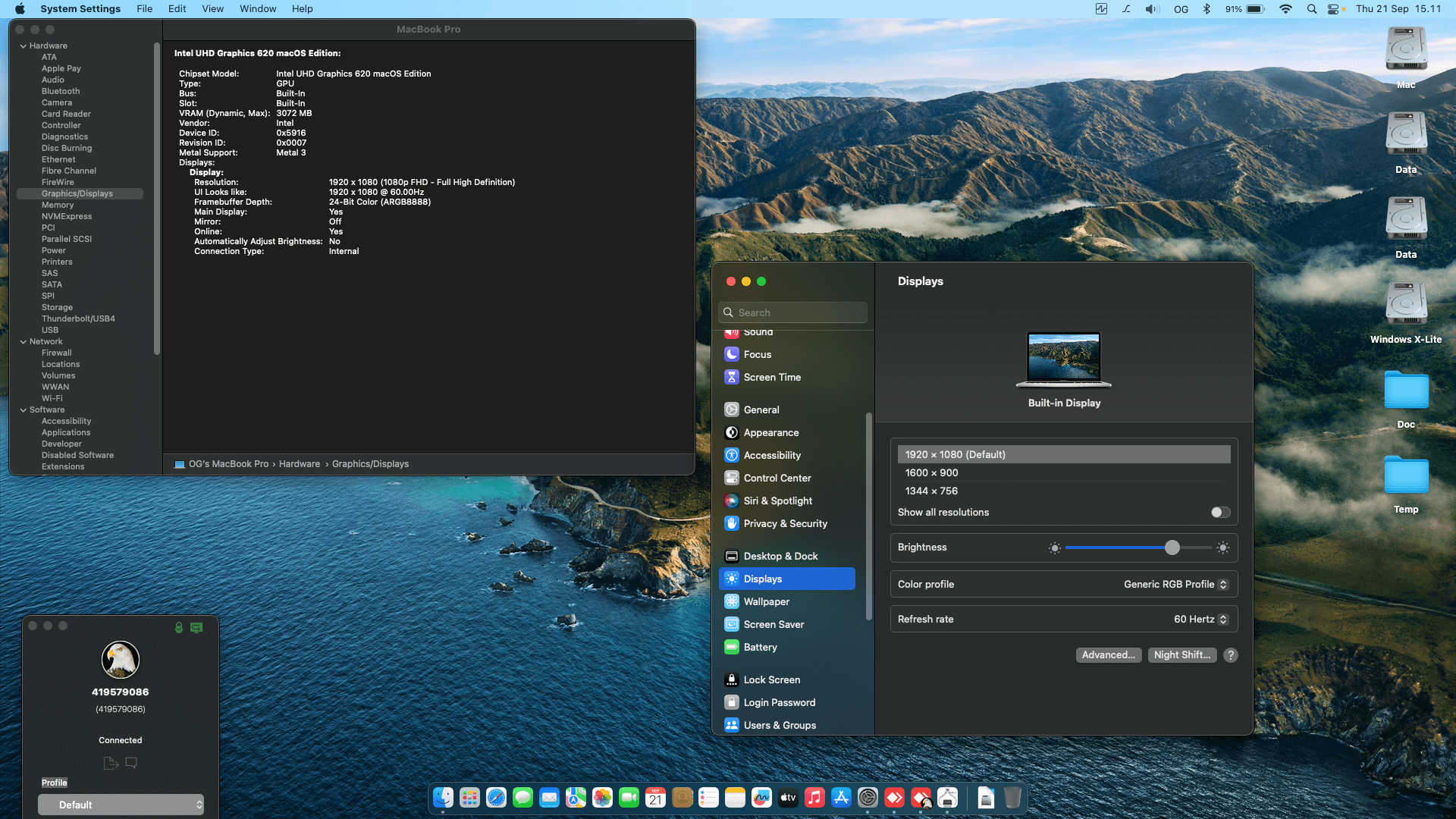1456x819 pixels.
Task: Click the Advanced button in Displays settings
Action: point(1109,654)
